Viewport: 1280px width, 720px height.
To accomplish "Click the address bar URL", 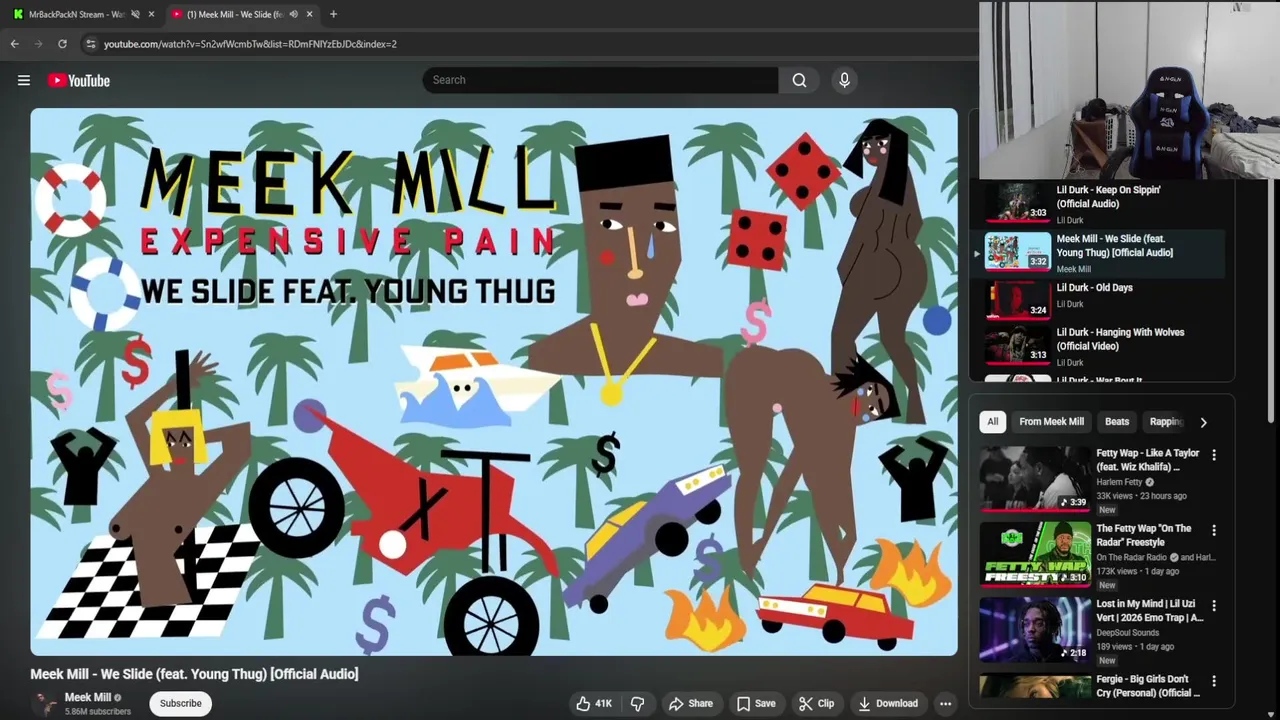I will coord(250,44).
